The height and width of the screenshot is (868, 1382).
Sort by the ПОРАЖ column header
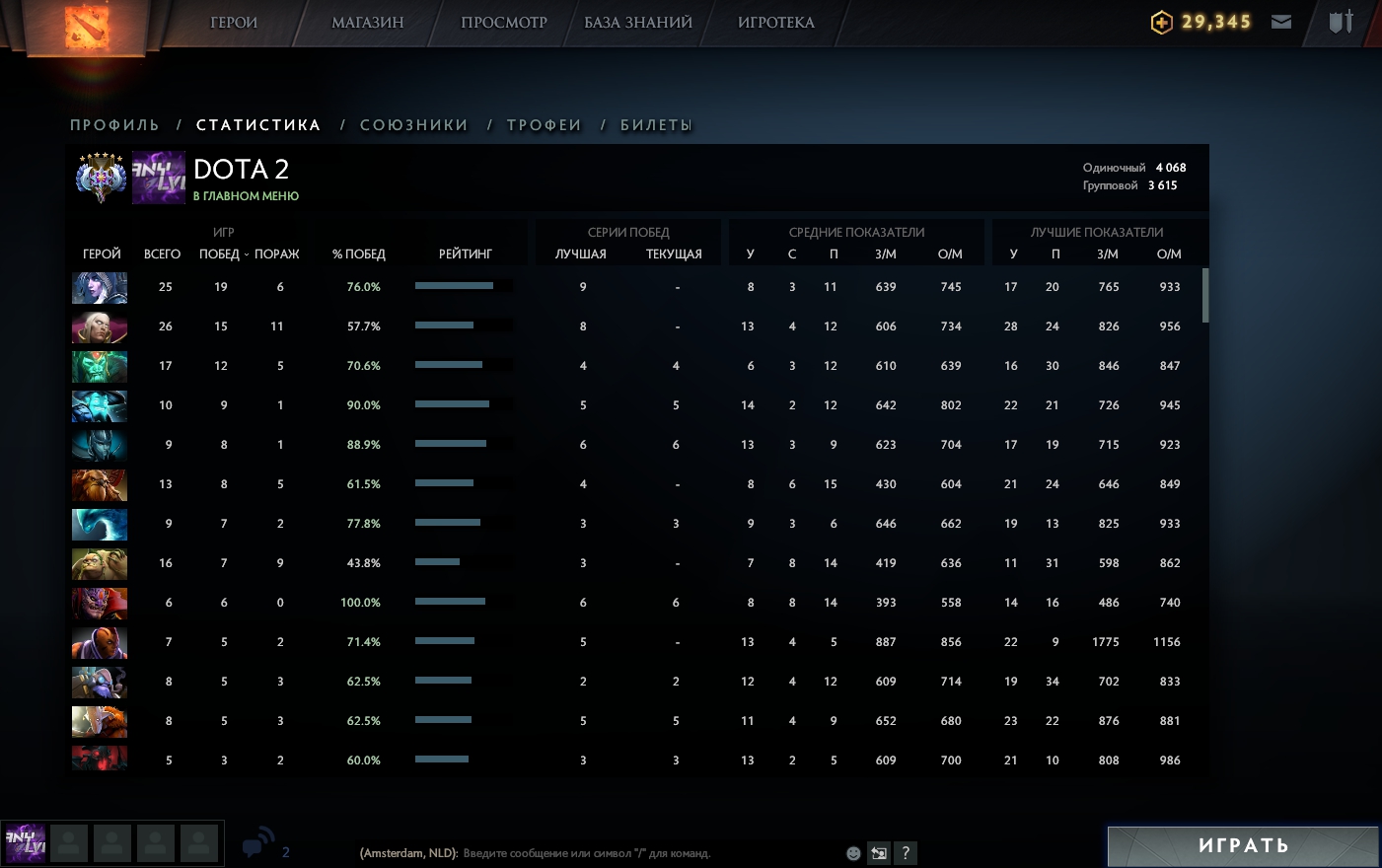[277, 254]
